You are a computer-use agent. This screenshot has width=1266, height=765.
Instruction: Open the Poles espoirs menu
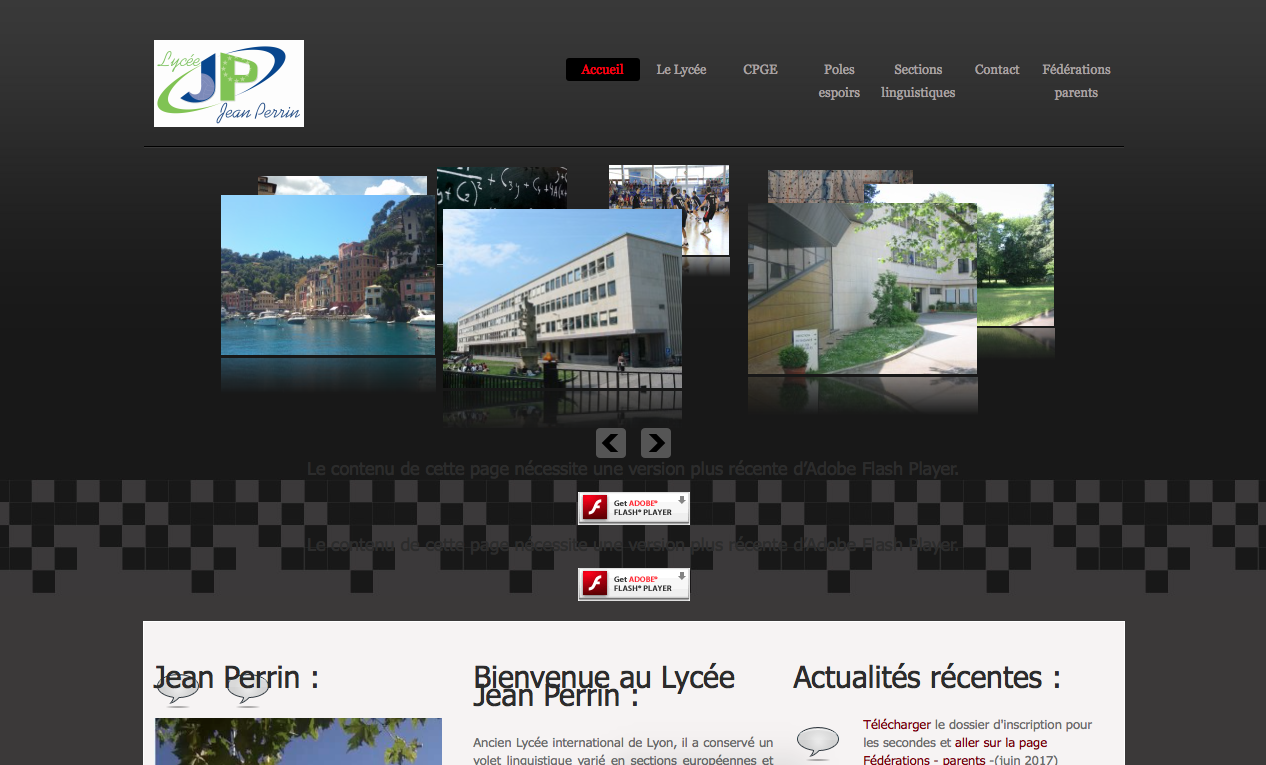(839, 81)
